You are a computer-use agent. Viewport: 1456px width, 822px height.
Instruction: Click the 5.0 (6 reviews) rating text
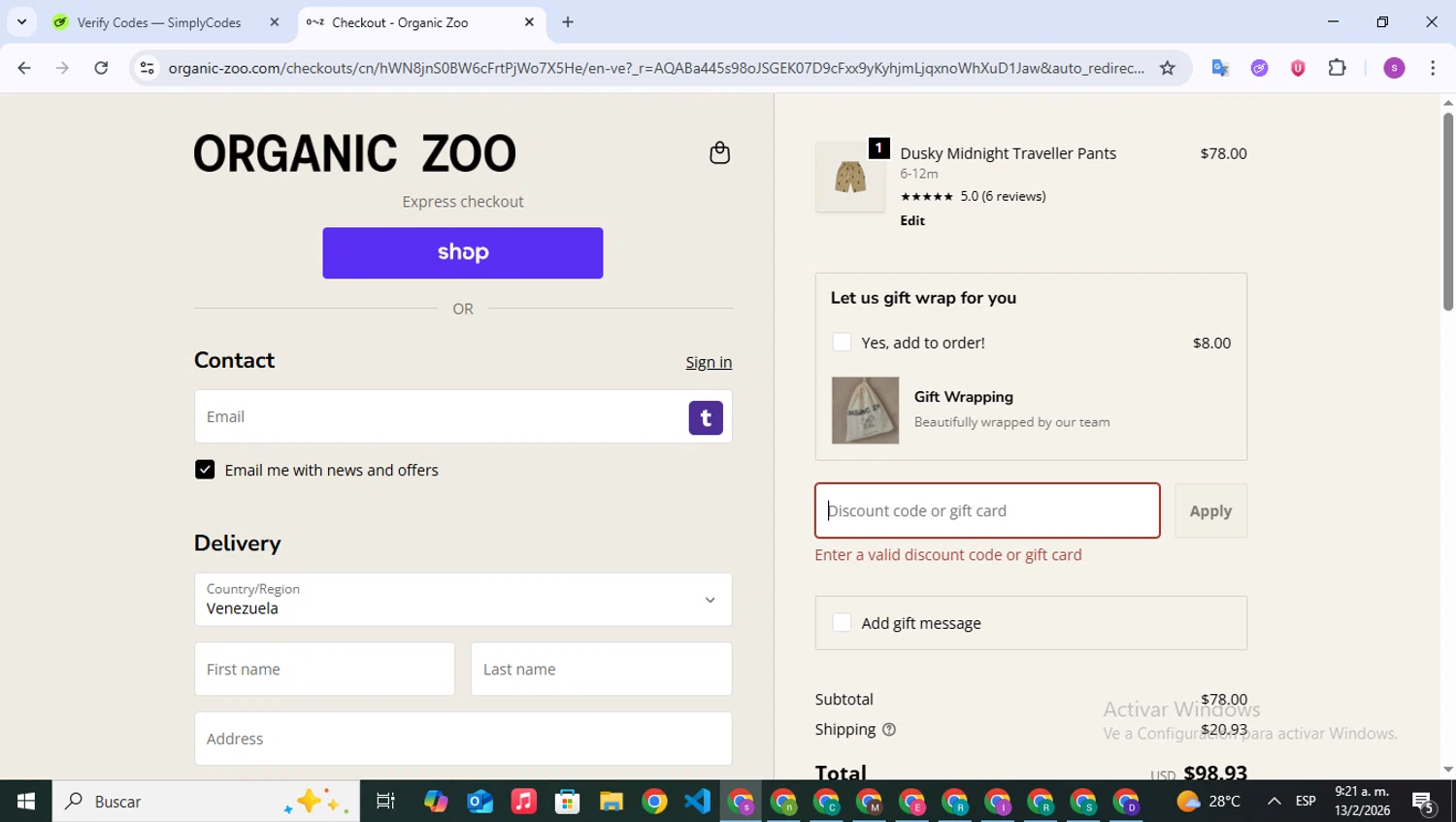[x=1003, y=196]
